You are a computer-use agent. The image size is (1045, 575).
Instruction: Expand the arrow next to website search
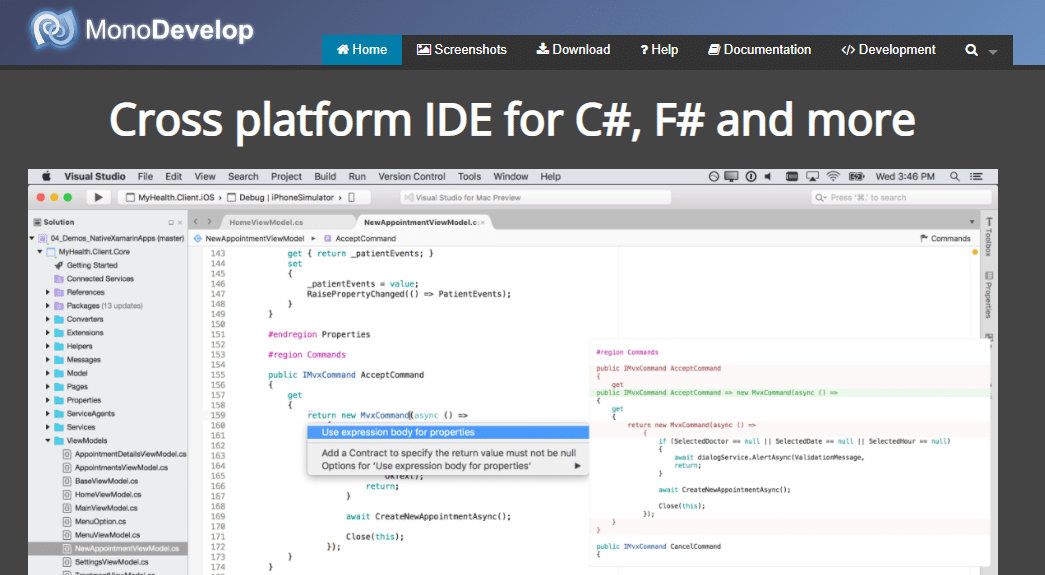pos(993,51)
